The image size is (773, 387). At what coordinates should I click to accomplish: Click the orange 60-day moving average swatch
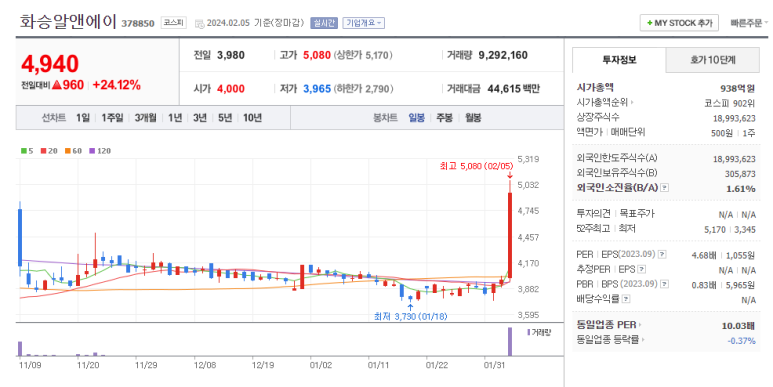[68, 151]
